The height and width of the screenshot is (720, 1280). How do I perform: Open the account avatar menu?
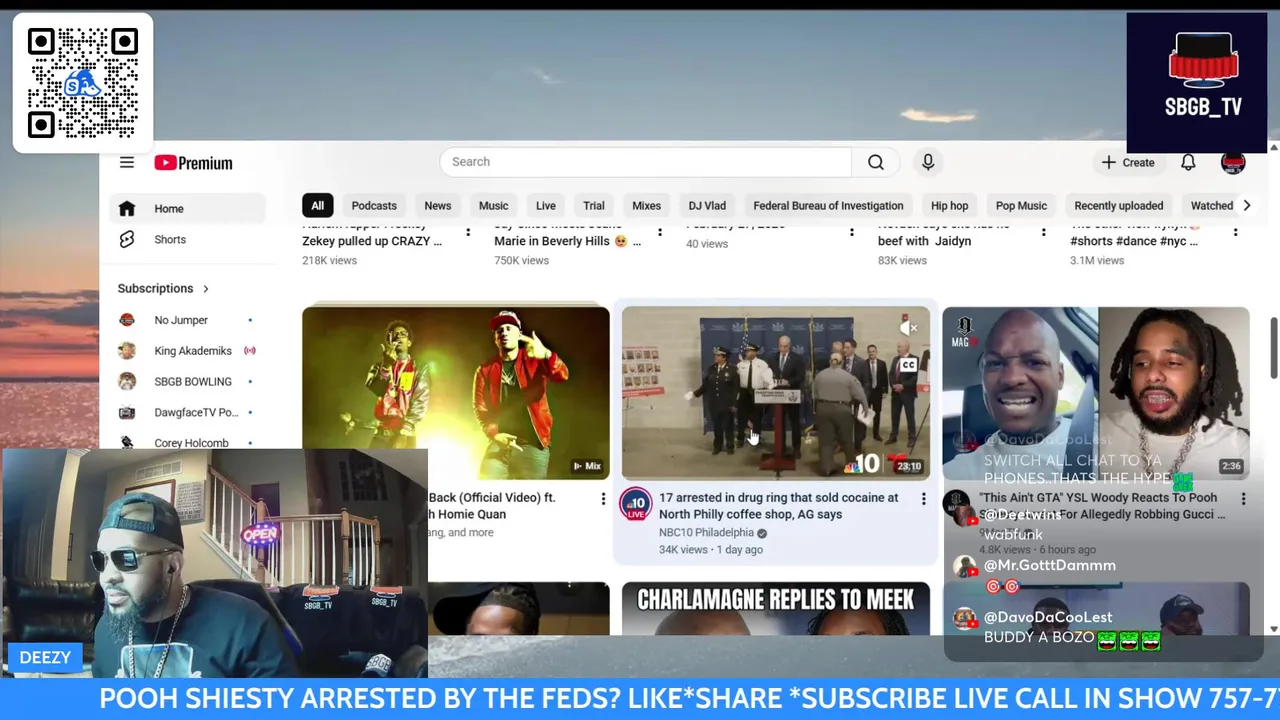pyautogui.click(x=1233, y=162)
